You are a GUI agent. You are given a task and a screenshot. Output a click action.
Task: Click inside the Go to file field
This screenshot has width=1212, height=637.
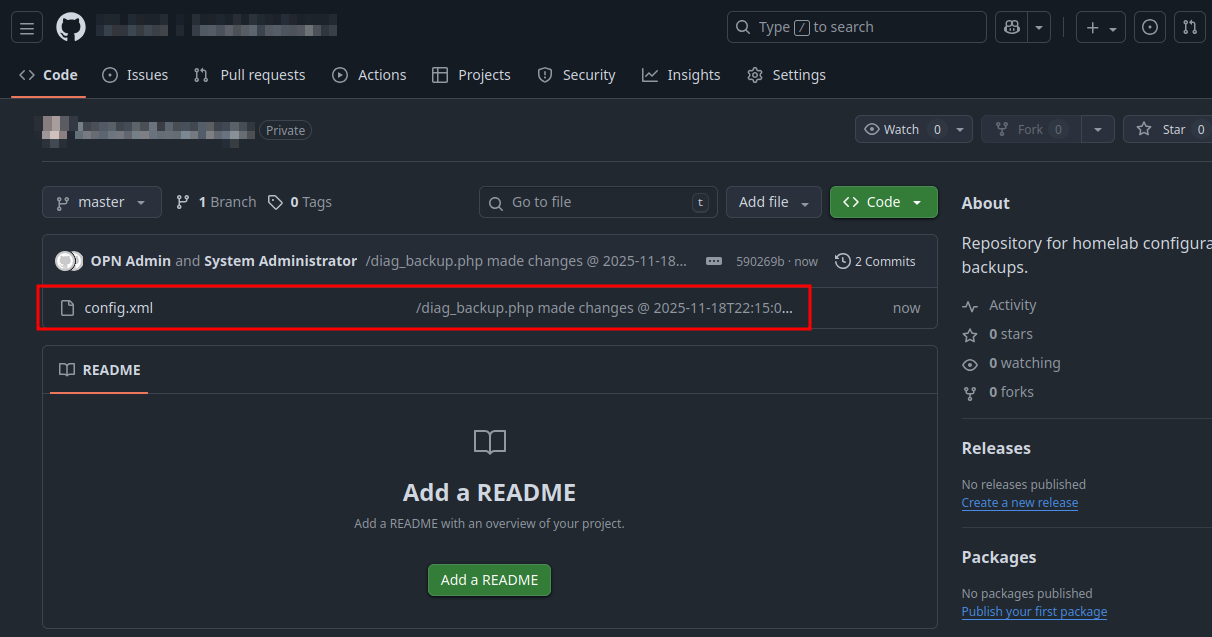[x=597, y=201]
